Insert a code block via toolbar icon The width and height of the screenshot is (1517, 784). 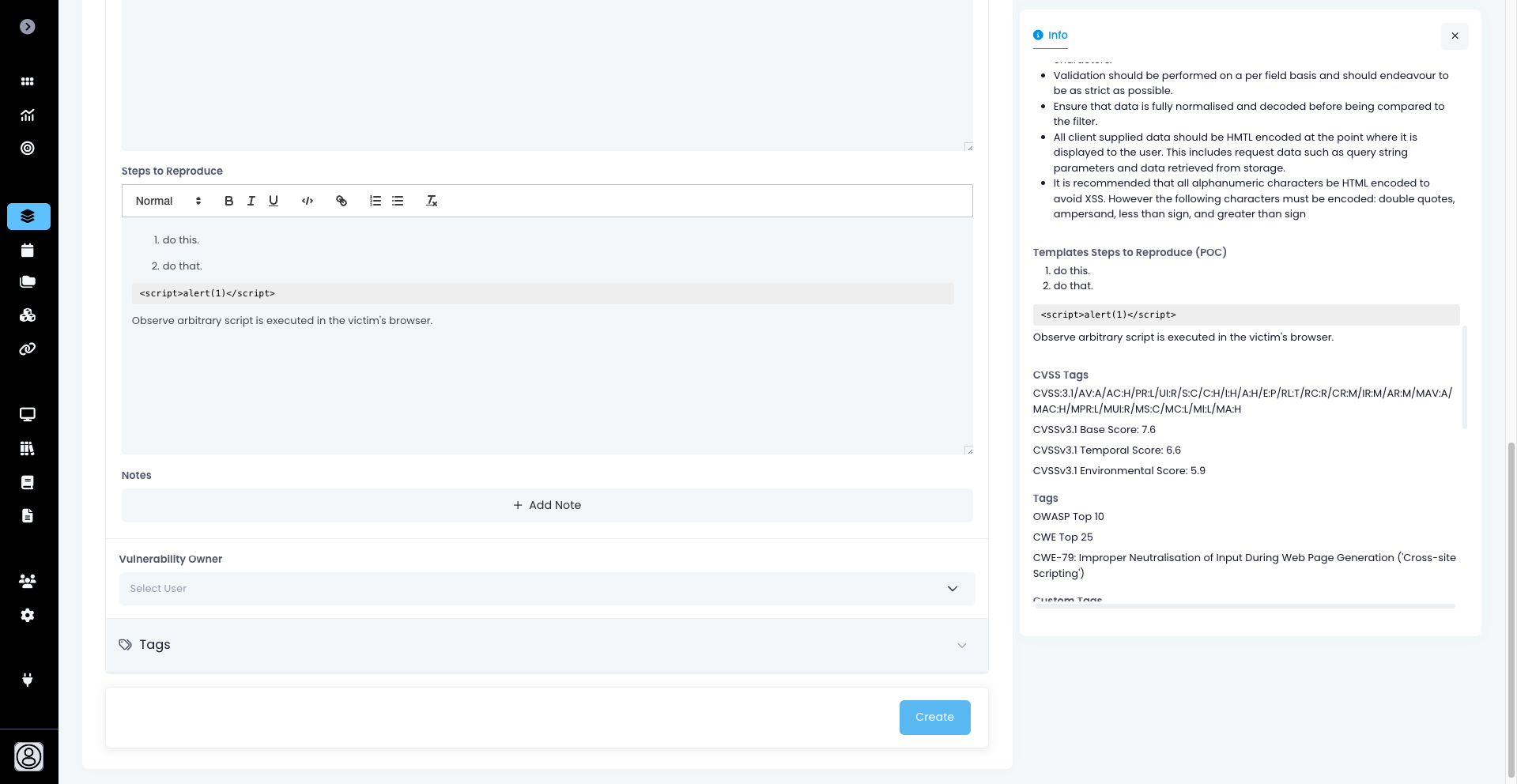point(308,201)
